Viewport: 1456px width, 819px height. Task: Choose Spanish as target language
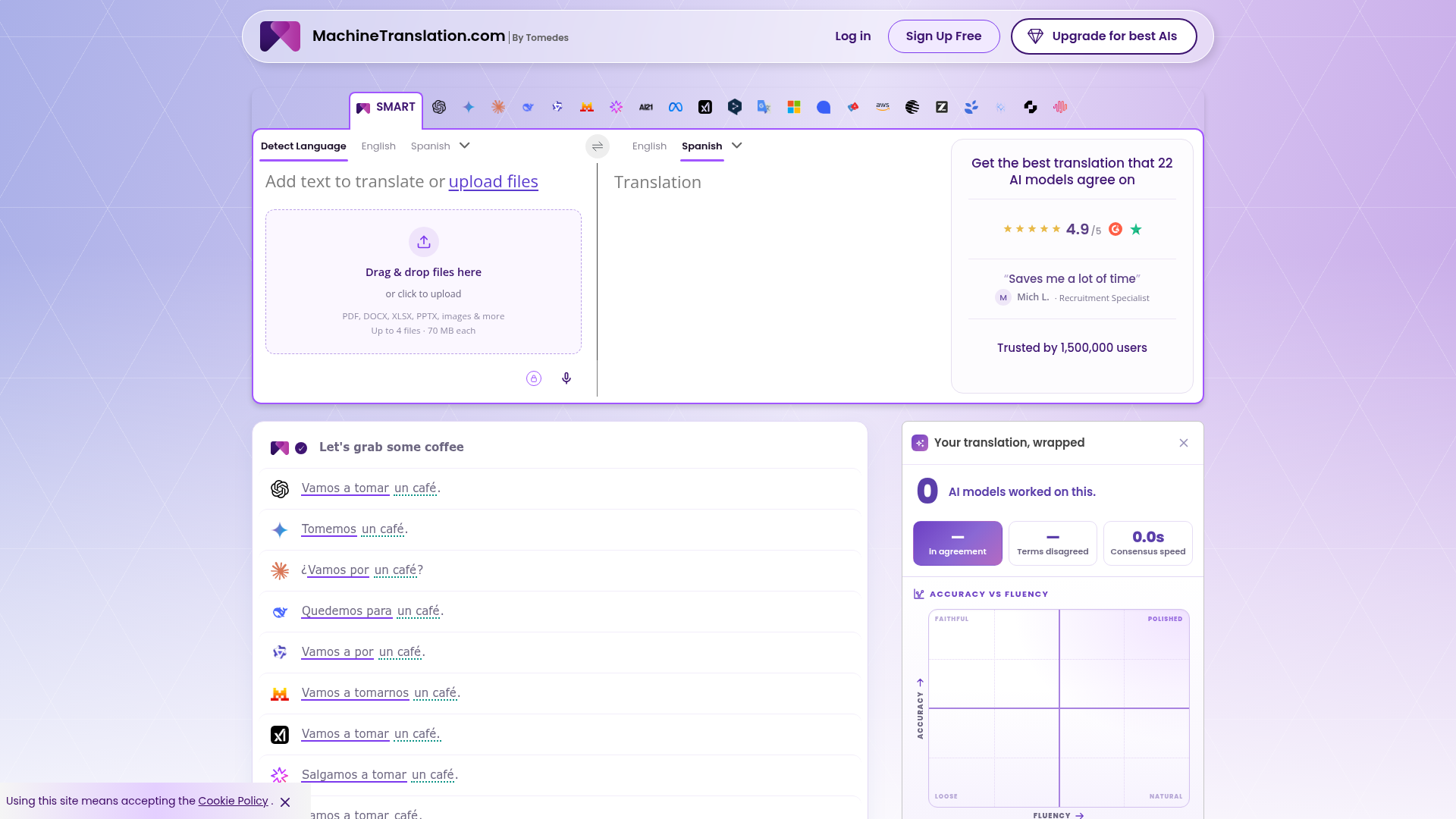701,146
